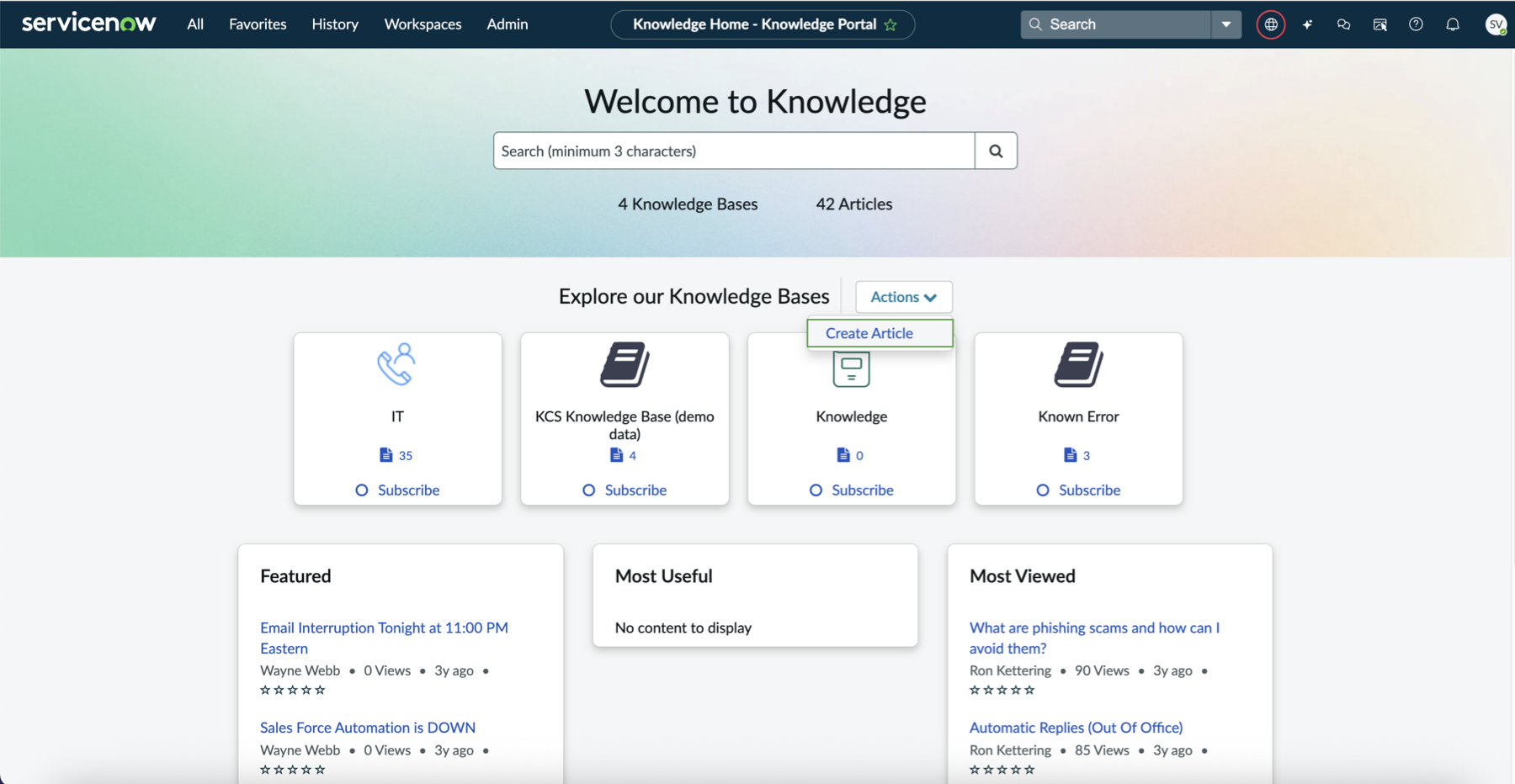Click the Knowledge Home - Knowledge Portal pill
This screenshot has width=1515, height=784.
(763, 24)
